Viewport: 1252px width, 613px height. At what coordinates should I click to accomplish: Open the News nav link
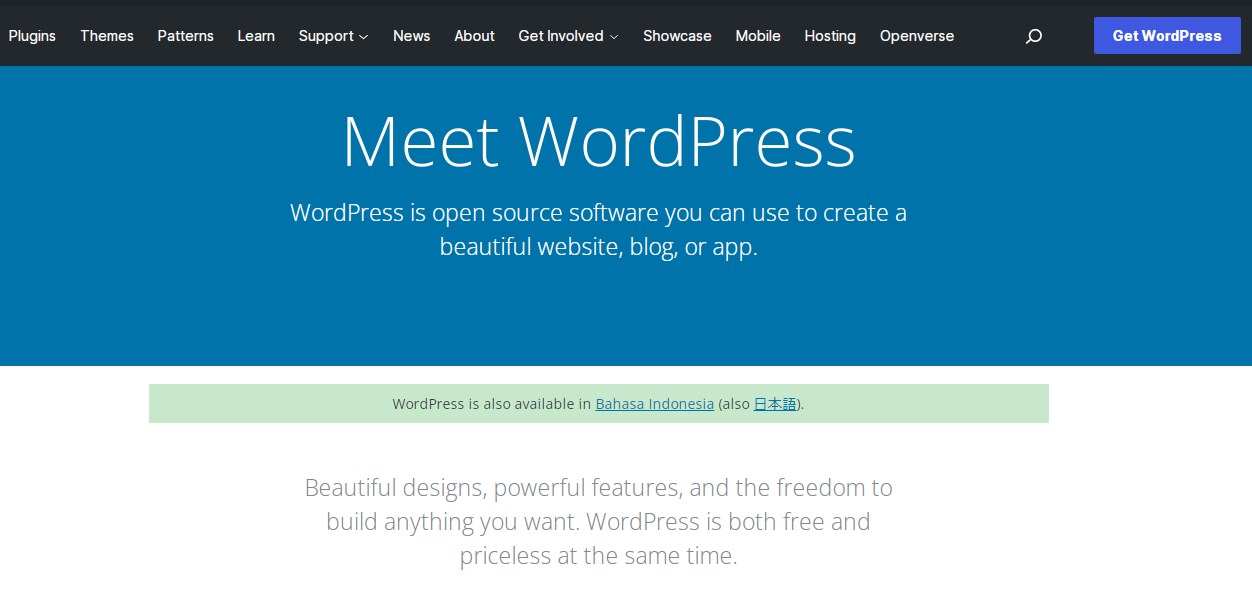point(411,36)
